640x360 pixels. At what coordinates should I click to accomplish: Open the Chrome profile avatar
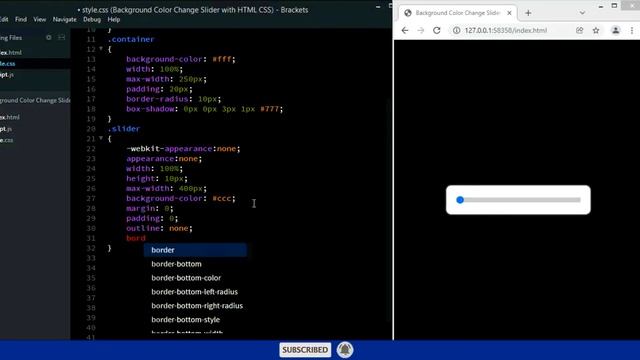[616, 30]
